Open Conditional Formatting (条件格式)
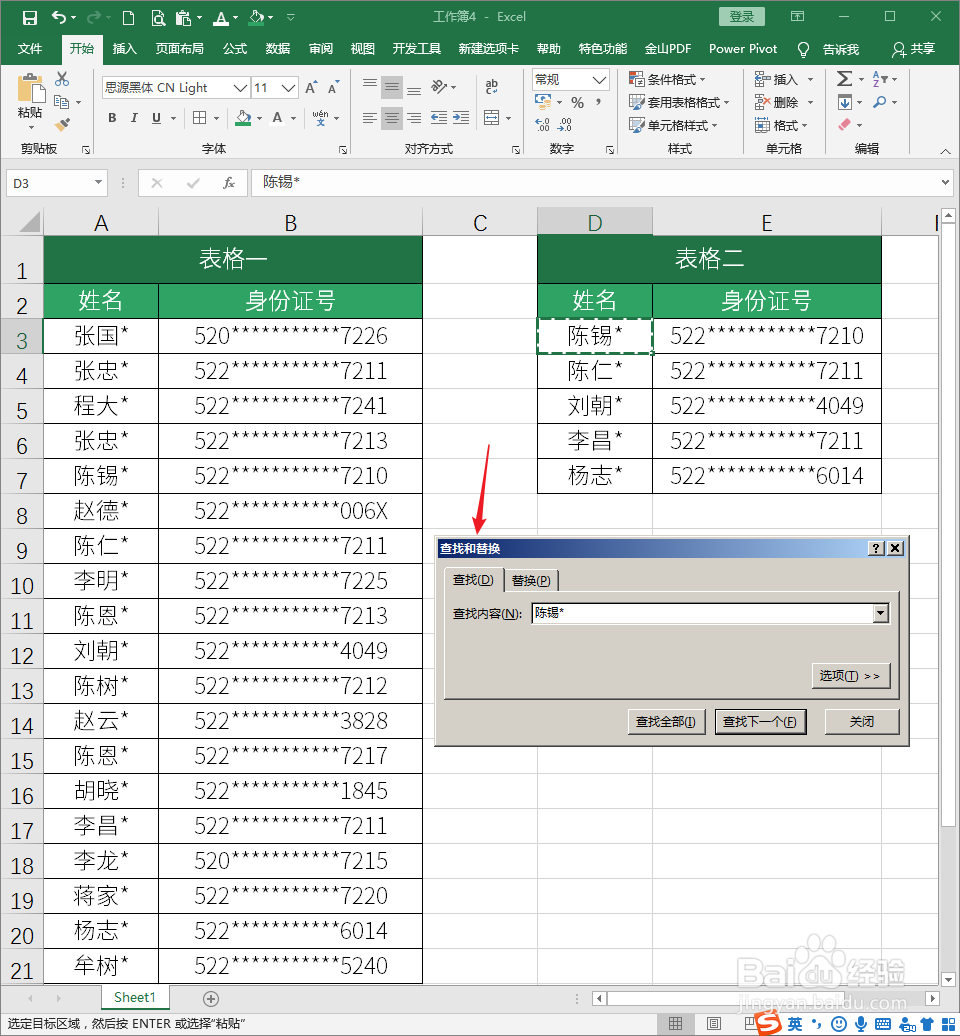This screenshot has width=960, height=1036. point(663,78)
